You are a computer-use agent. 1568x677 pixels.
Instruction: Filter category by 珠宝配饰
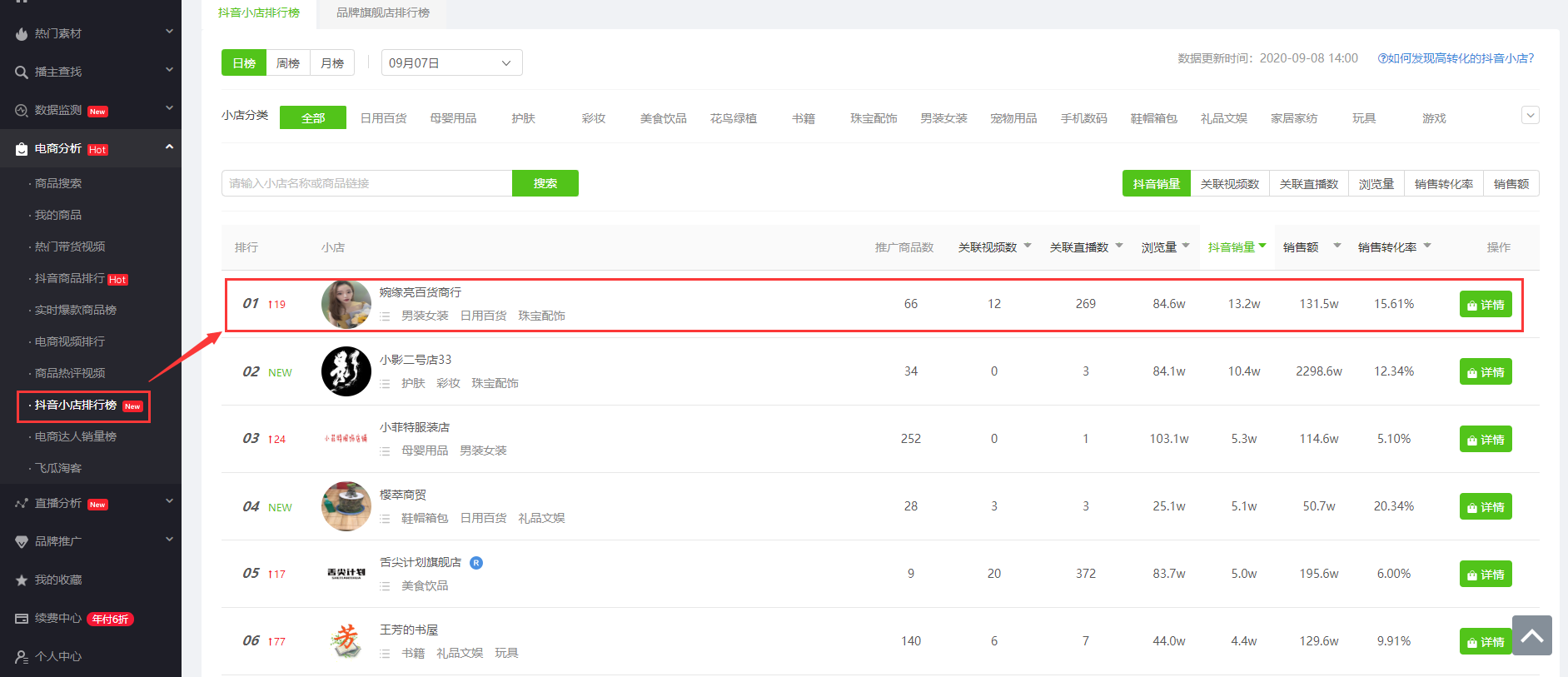874,118
